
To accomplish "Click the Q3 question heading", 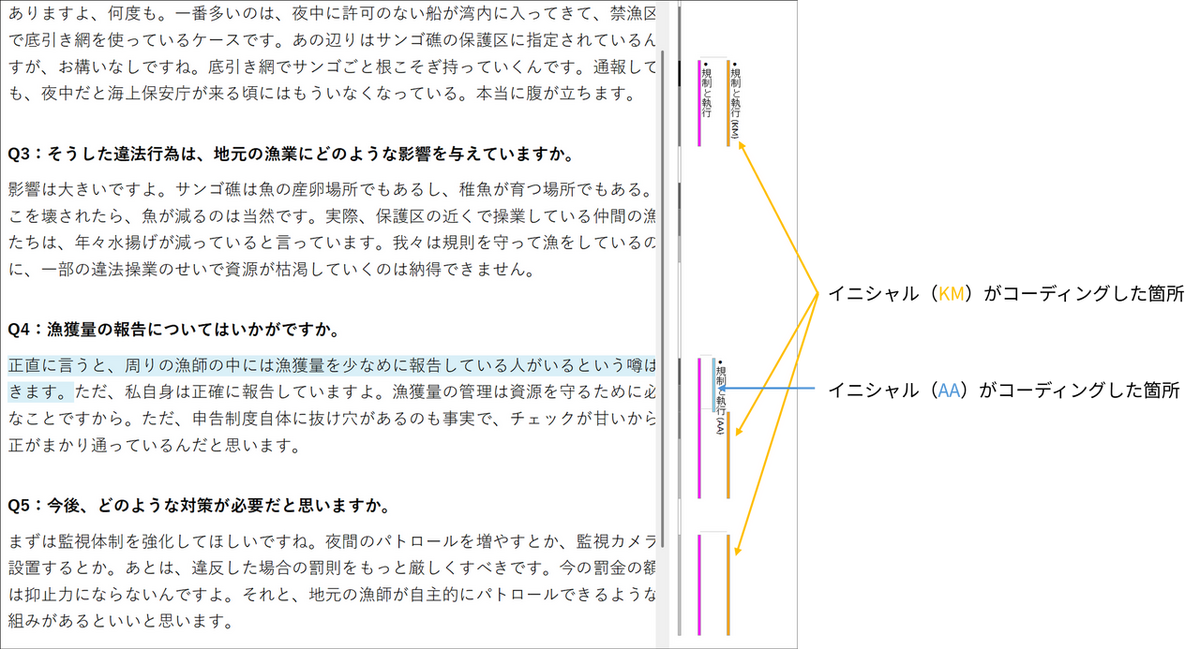I will click(290, 155).
